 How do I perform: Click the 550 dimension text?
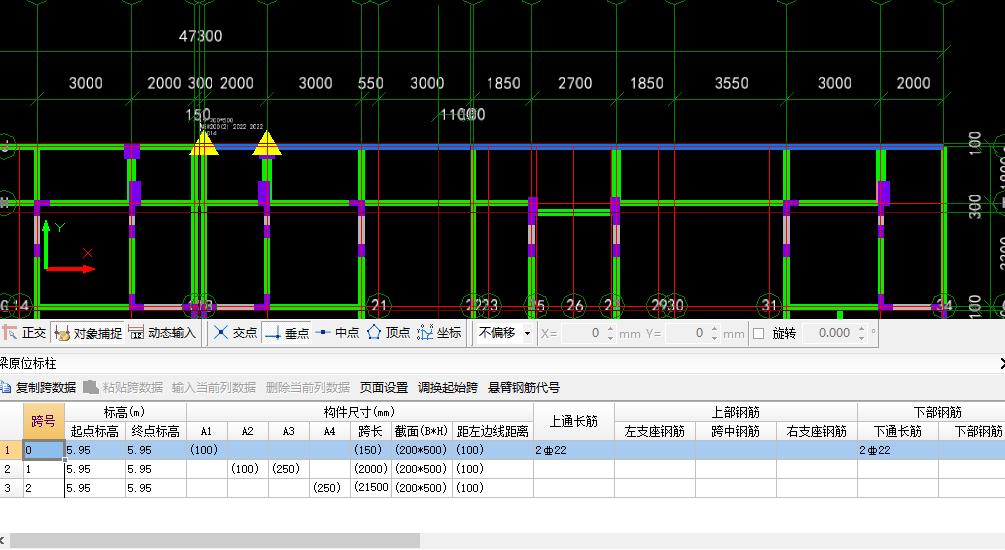[x=370, y=83]
